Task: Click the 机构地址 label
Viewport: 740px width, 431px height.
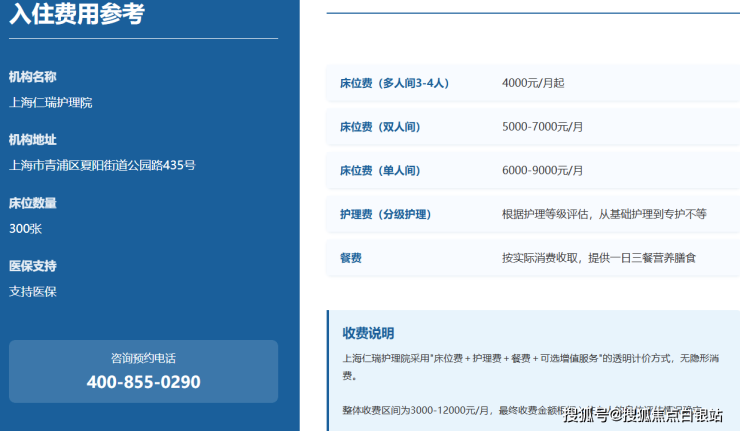Action: click(33, 140)
